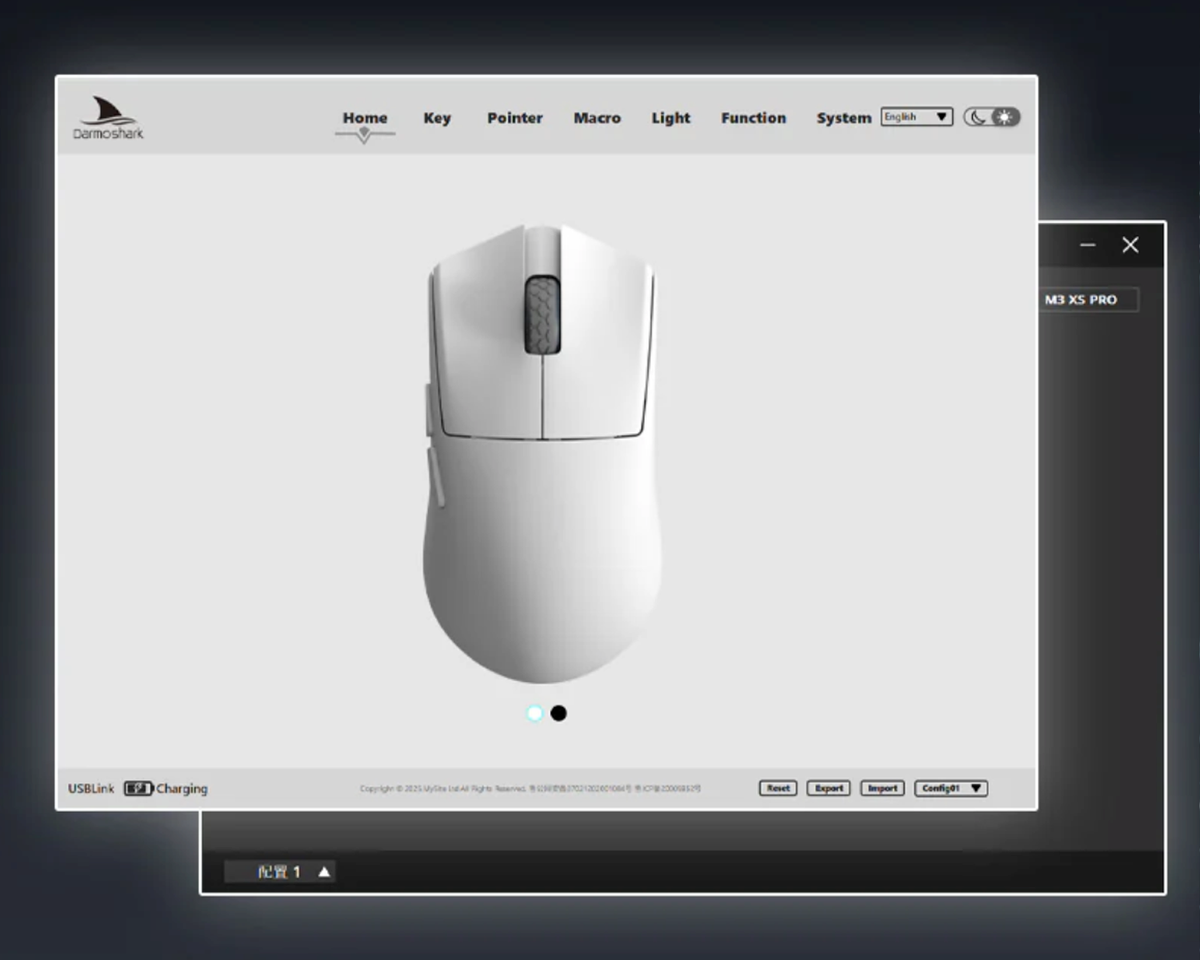
Task: Select the white mouse color dot
Action: (535, 713)
